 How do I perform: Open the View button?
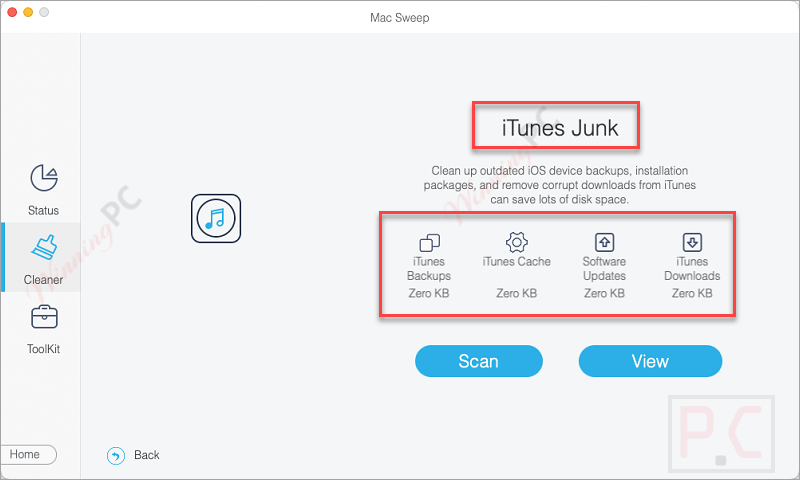pyautogui.click(x=650, y=361)
